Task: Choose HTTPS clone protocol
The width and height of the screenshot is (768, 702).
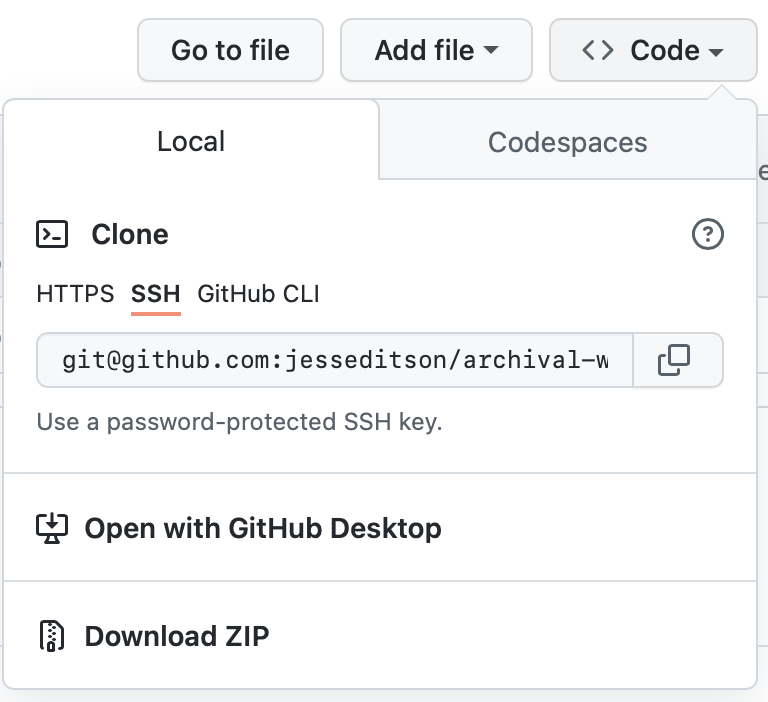Action: click(x=75, y=294)
